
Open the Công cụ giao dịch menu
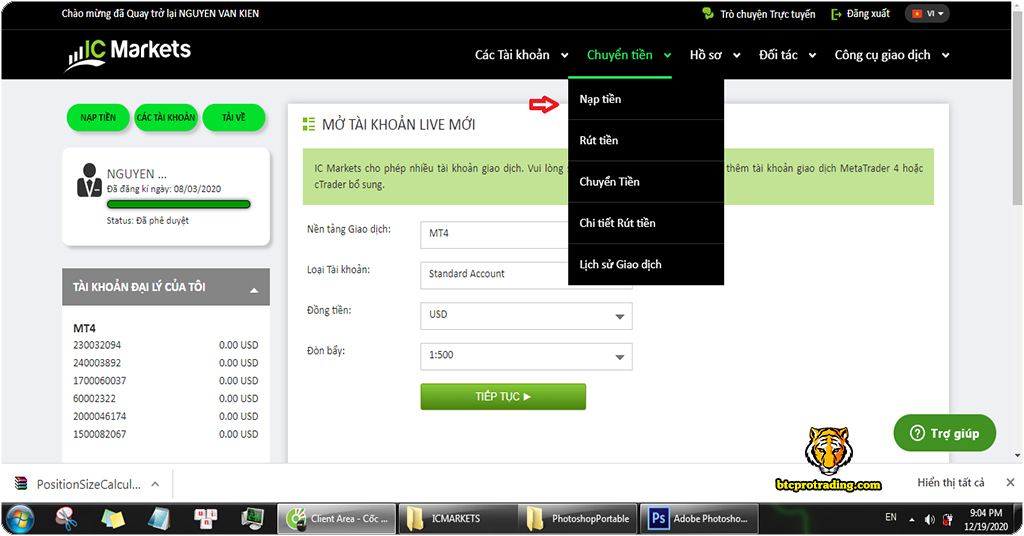pos(891,55)
